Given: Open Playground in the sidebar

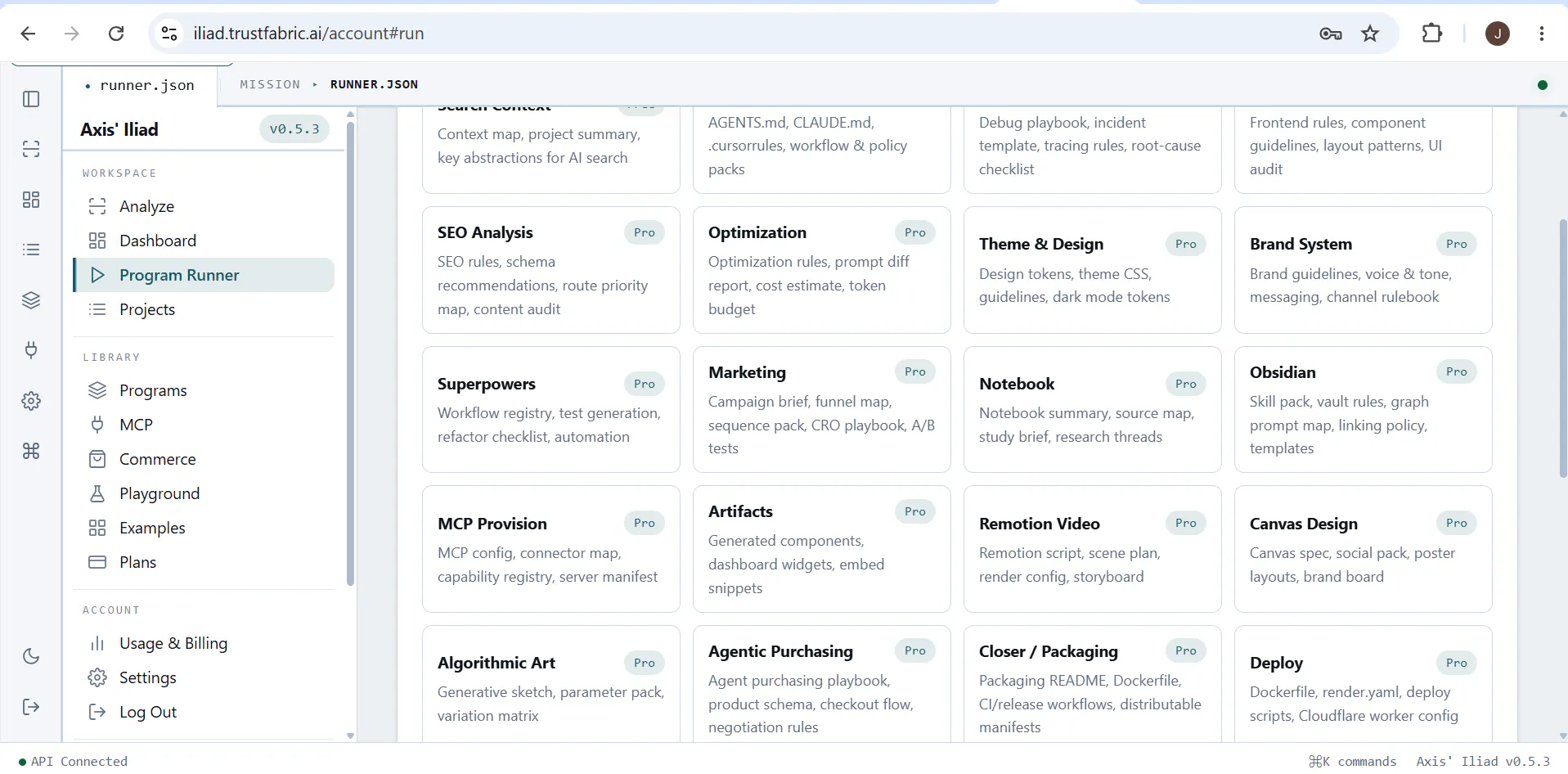Looking at the screenshot, I should [x=204, y=493].
